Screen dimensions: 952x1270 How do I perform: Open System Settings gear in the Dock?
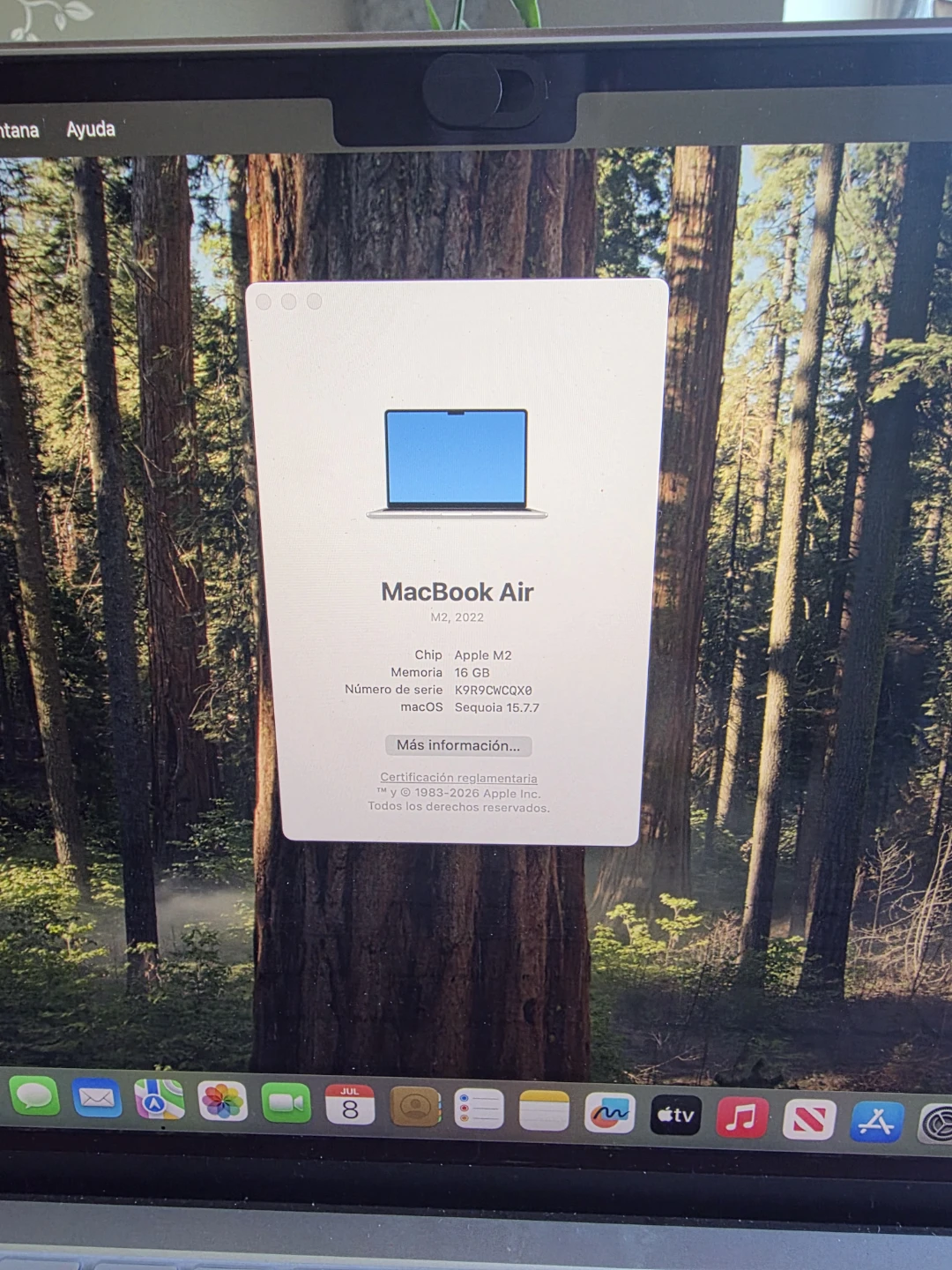(936, 1125)
